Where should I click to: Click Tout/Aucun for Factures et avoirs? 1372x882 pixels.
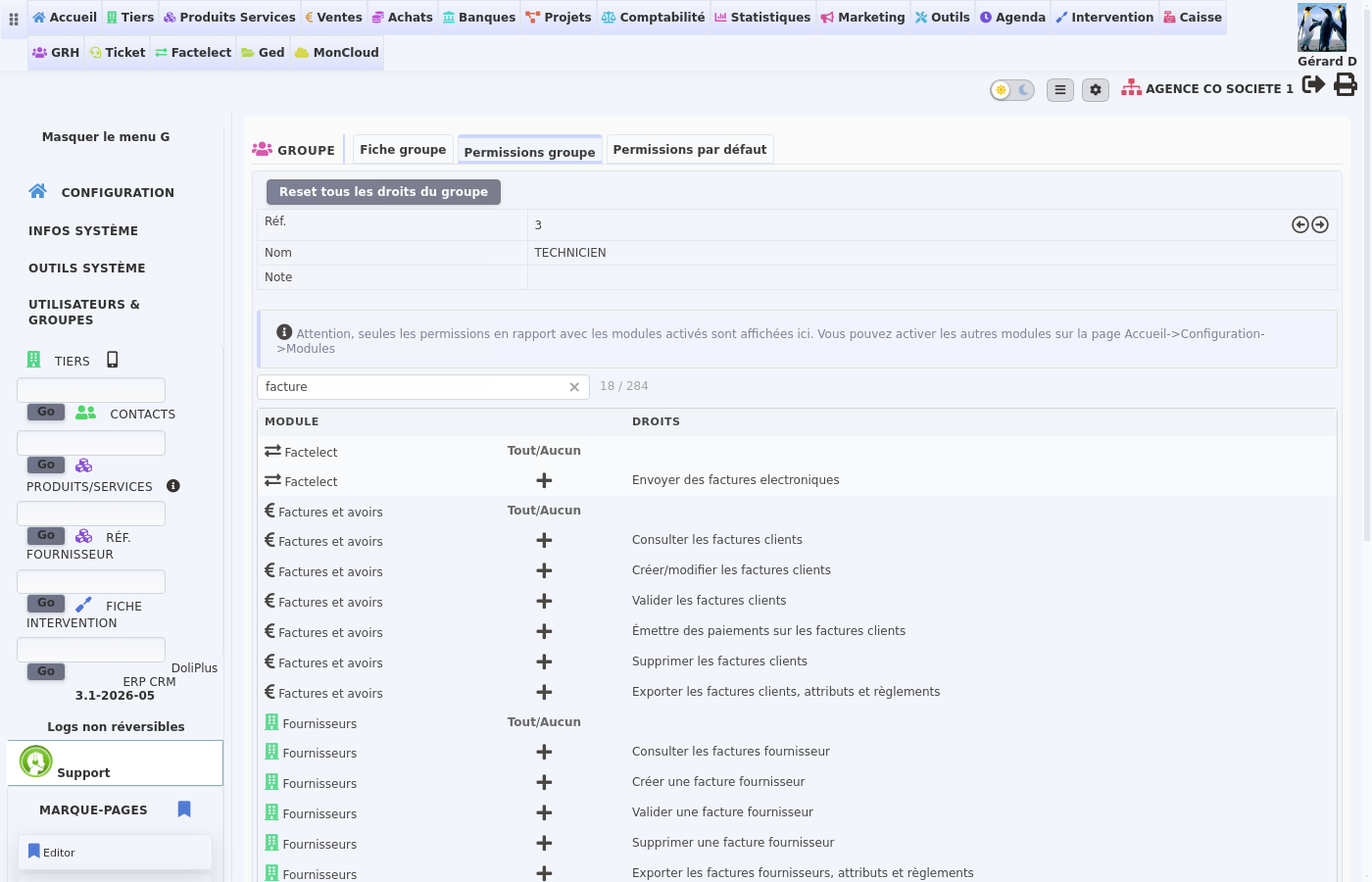[544, 511]
